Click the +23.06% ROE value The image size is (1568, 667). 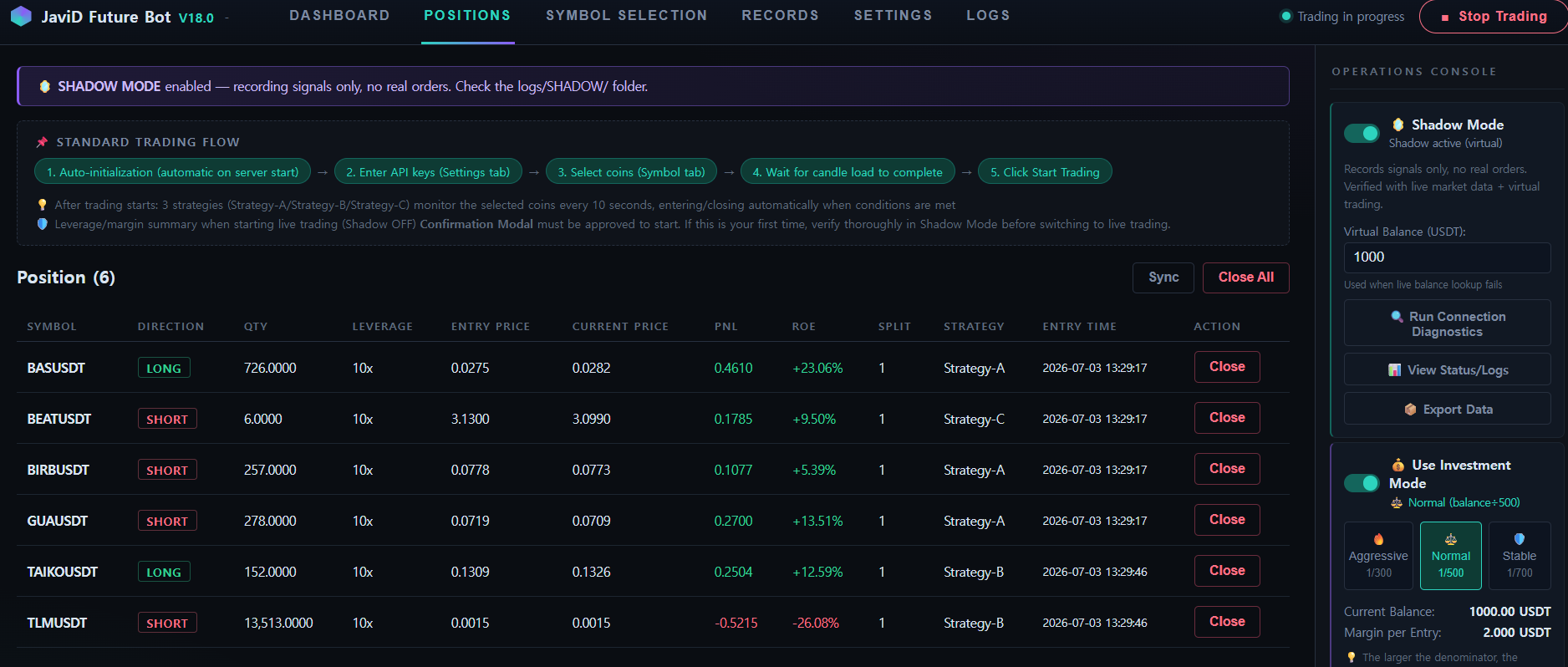(817, 368)
